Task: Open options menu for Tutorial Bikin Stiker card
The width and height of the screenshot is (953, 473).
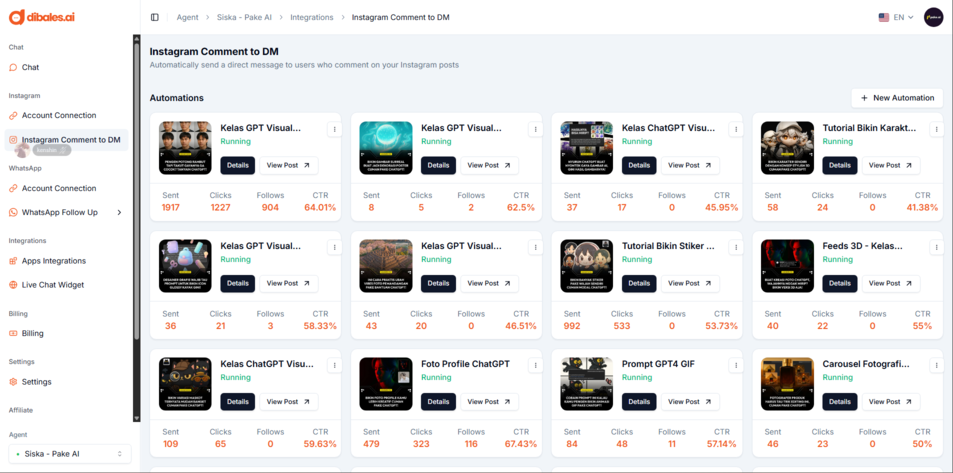Action: (736, 247)
